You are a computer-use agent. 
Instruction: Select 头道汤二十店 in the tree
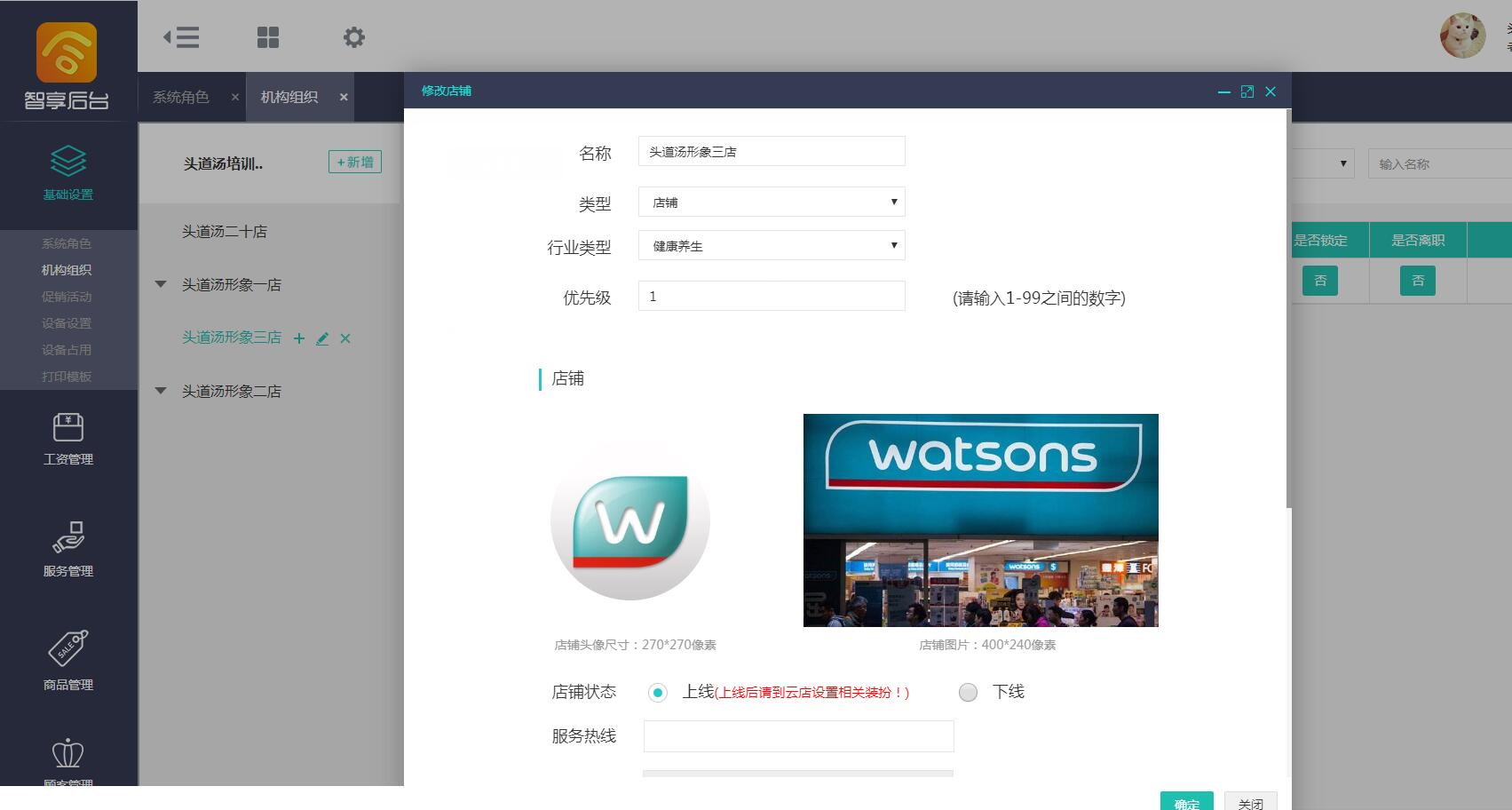coord(225,232)
